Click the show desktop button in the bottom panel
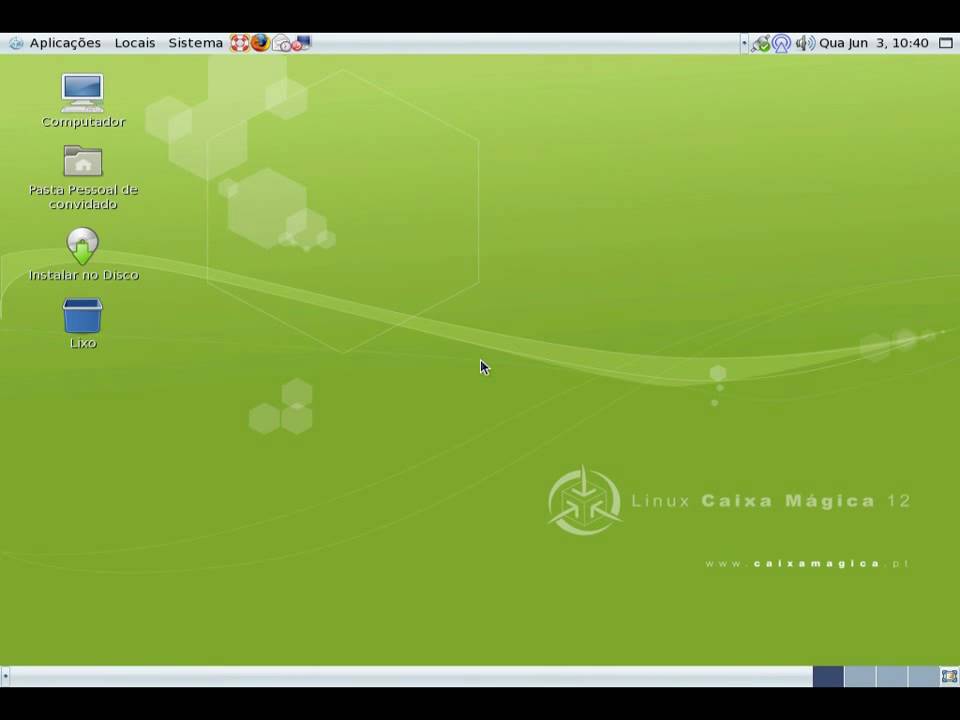Viewport: 960px width, 720px height. (950, 677)
